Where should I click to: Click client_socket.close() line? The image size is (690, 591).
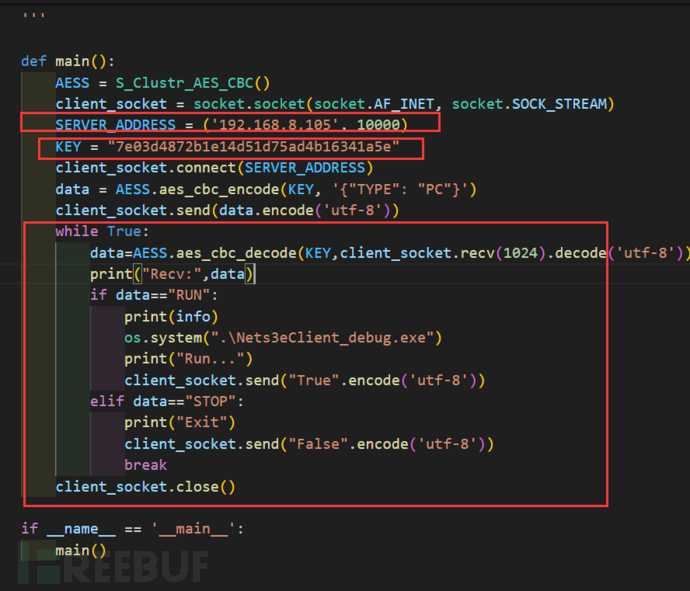[145, 487]
